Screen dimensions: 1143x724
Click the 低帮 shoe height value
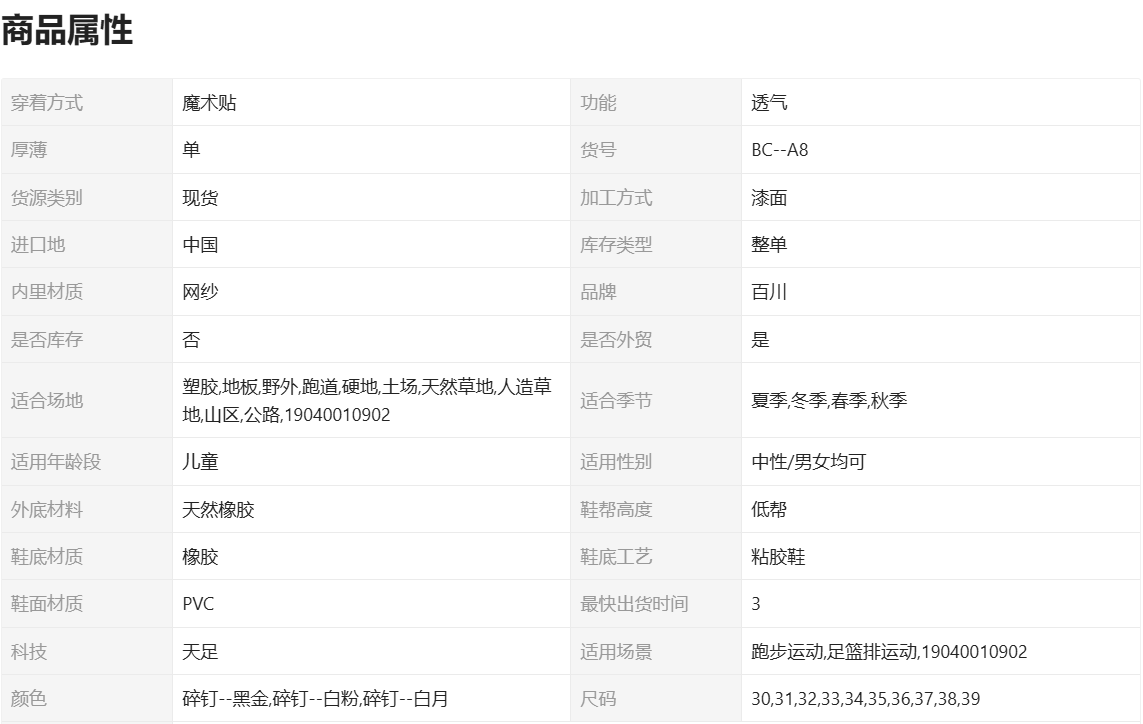tap(769, 510)
